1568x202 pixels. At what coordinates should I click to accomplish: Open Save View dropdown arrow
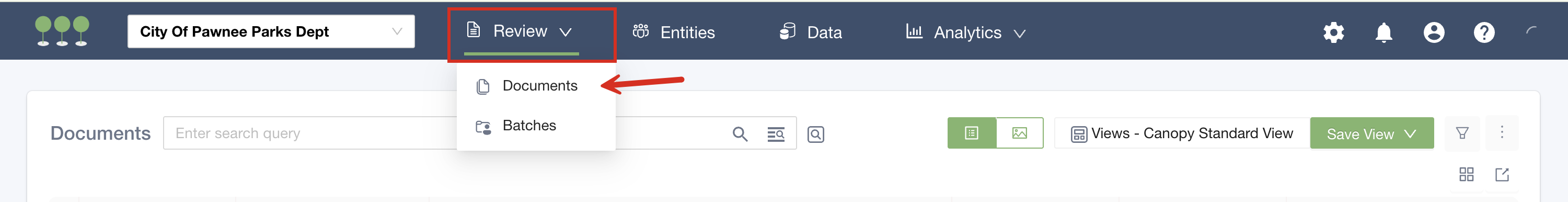(x=1410, y=133)
